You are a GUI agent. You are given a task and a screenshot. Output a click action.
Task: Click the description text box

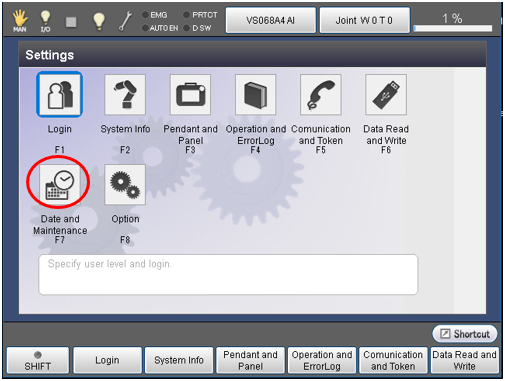coord(228,274)
